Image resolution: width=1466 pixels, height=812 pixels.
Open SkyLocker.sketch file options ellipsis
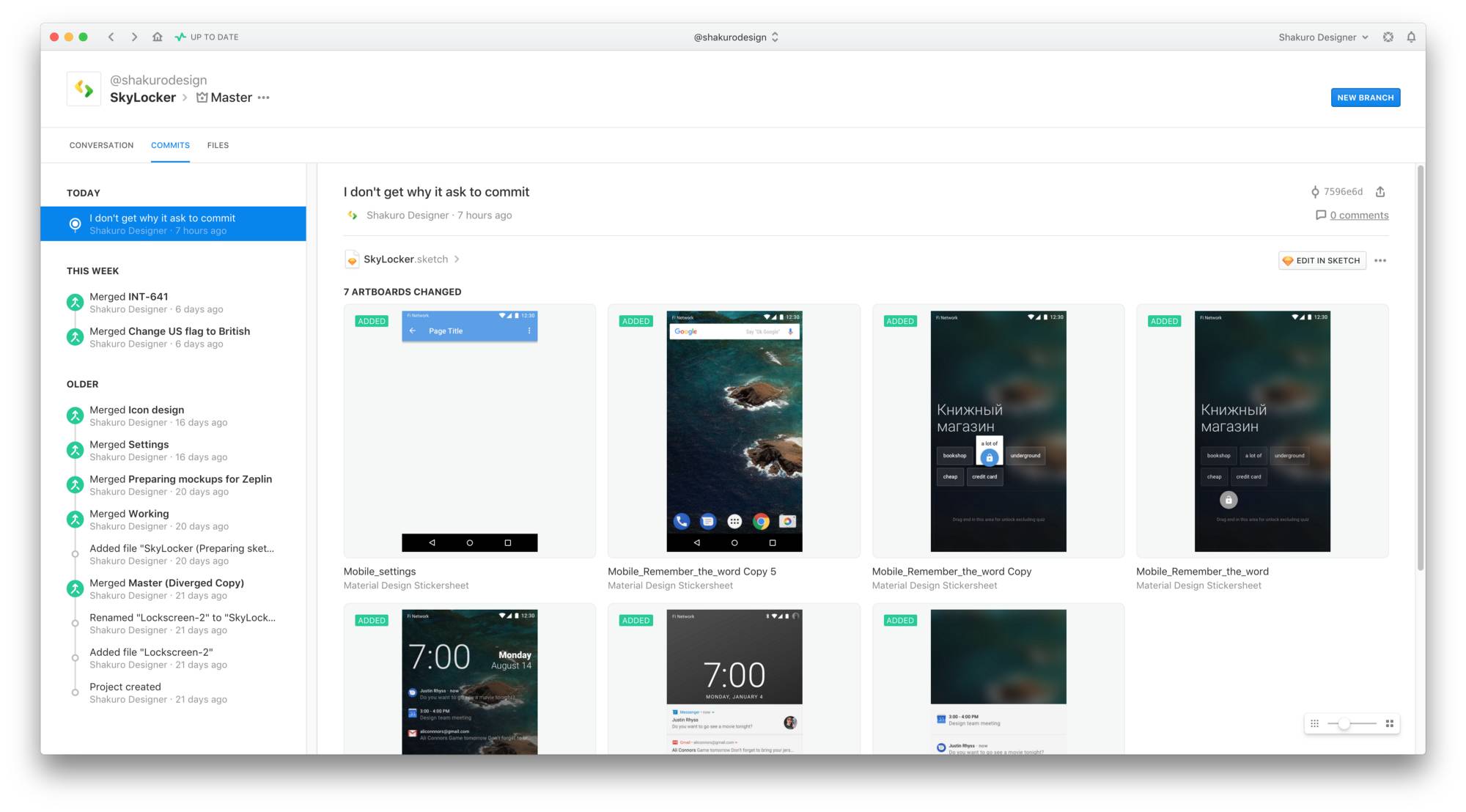(1380, 261)
